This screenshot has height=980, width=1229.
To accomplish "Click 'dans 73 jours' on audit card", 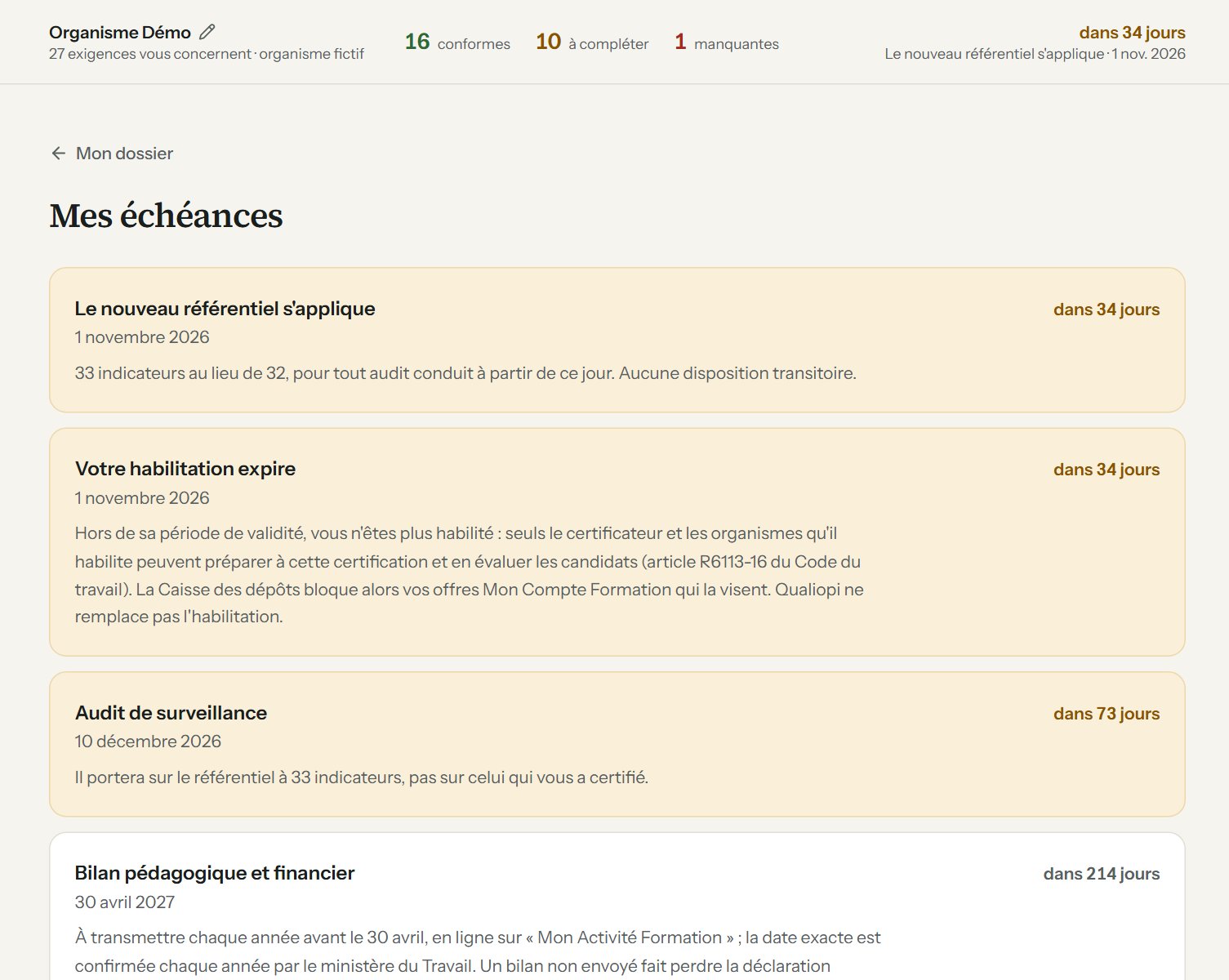I will pyautogui.click(x=1107, y=714).
